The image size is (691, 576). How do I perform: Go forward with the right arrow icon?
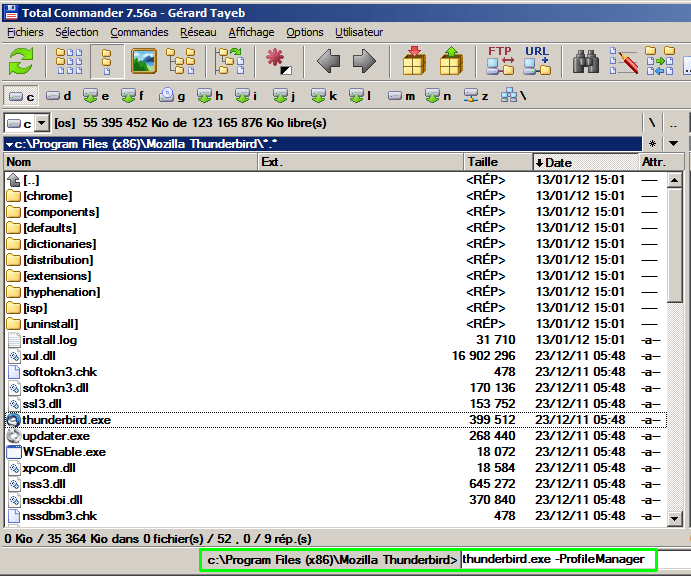point(364,62)
